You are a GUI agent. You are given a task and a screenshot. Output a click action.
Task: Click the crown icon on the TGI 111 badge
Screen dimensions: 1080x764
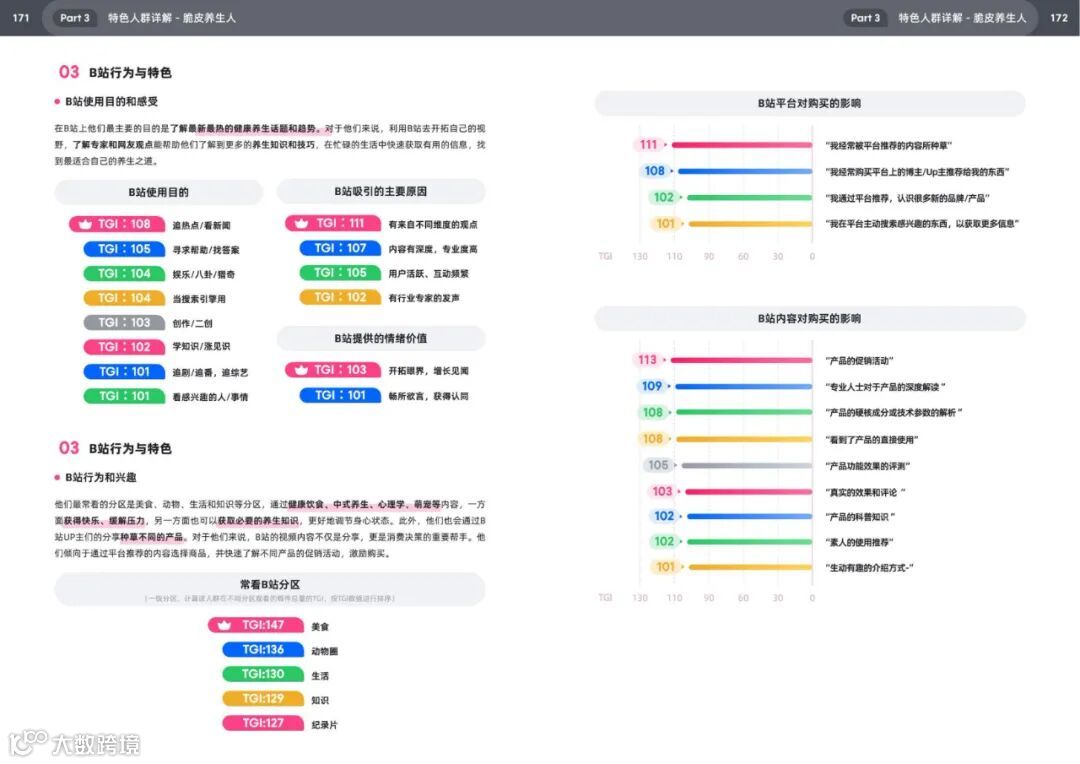(301, 223)
